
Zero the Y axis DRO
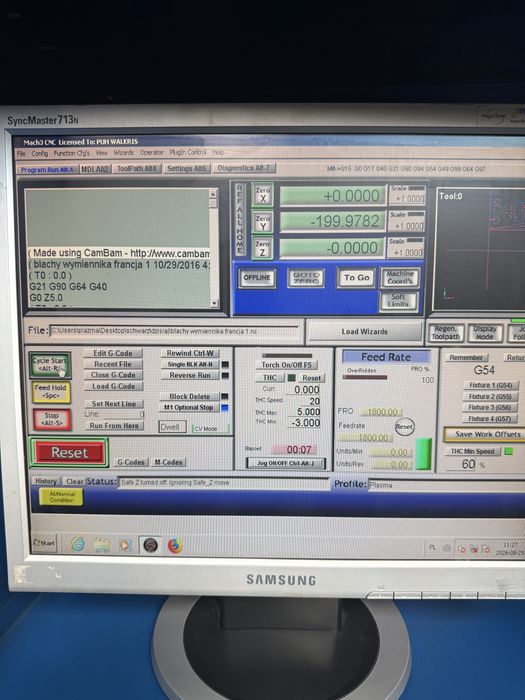[x=262, y=222]
